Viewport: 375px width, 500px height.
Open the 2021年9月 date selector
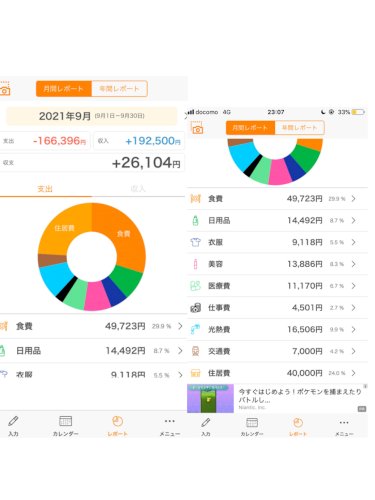92,116
